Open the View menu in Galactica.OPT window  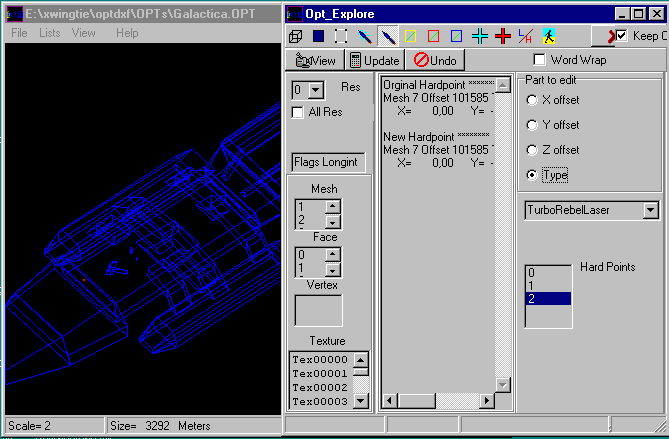(84, 33)
